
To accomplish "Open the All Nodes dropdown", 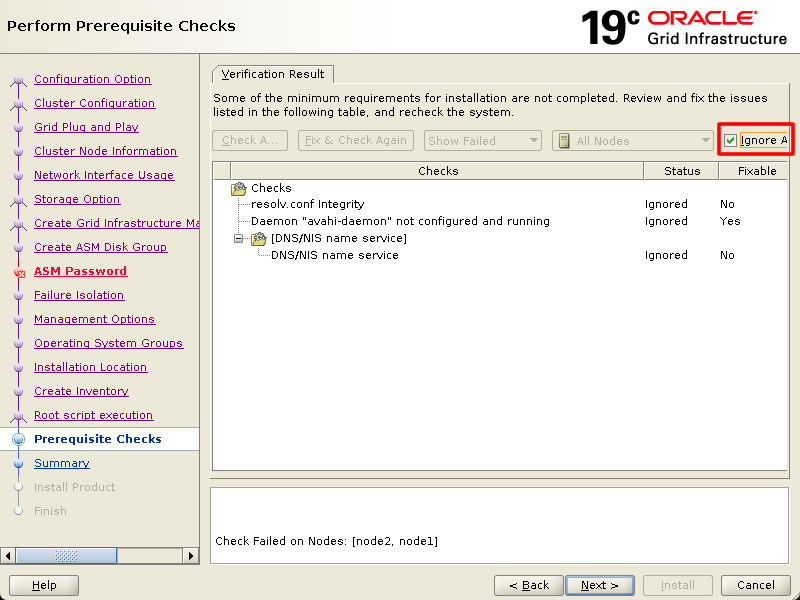I will pos(632,141).
